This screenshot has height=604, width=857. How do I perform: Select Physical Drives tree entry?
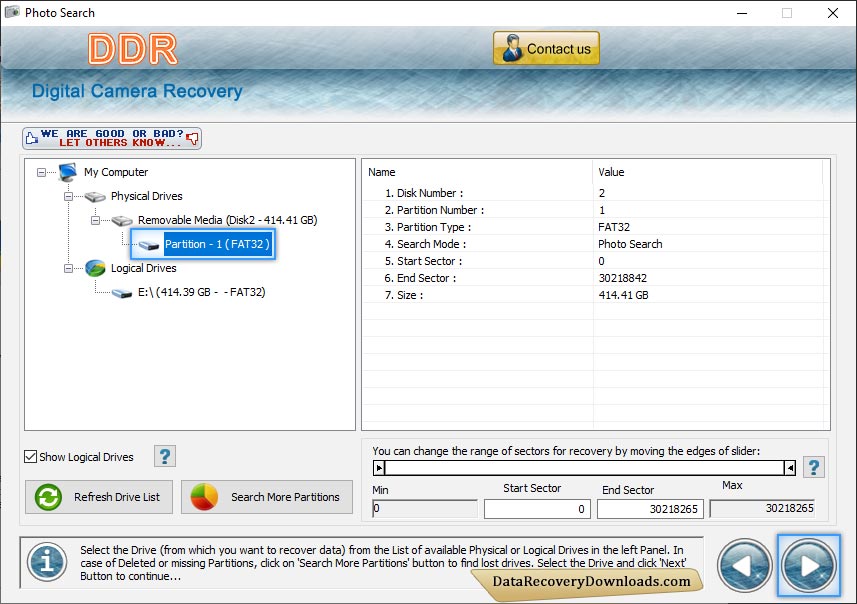click(x=146, y=196)
